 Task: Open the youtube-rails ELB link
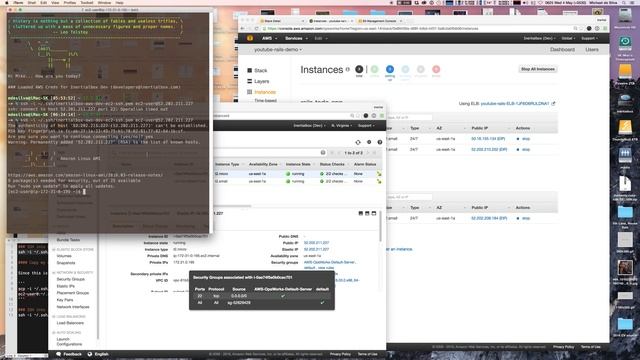tap(515, 104)
